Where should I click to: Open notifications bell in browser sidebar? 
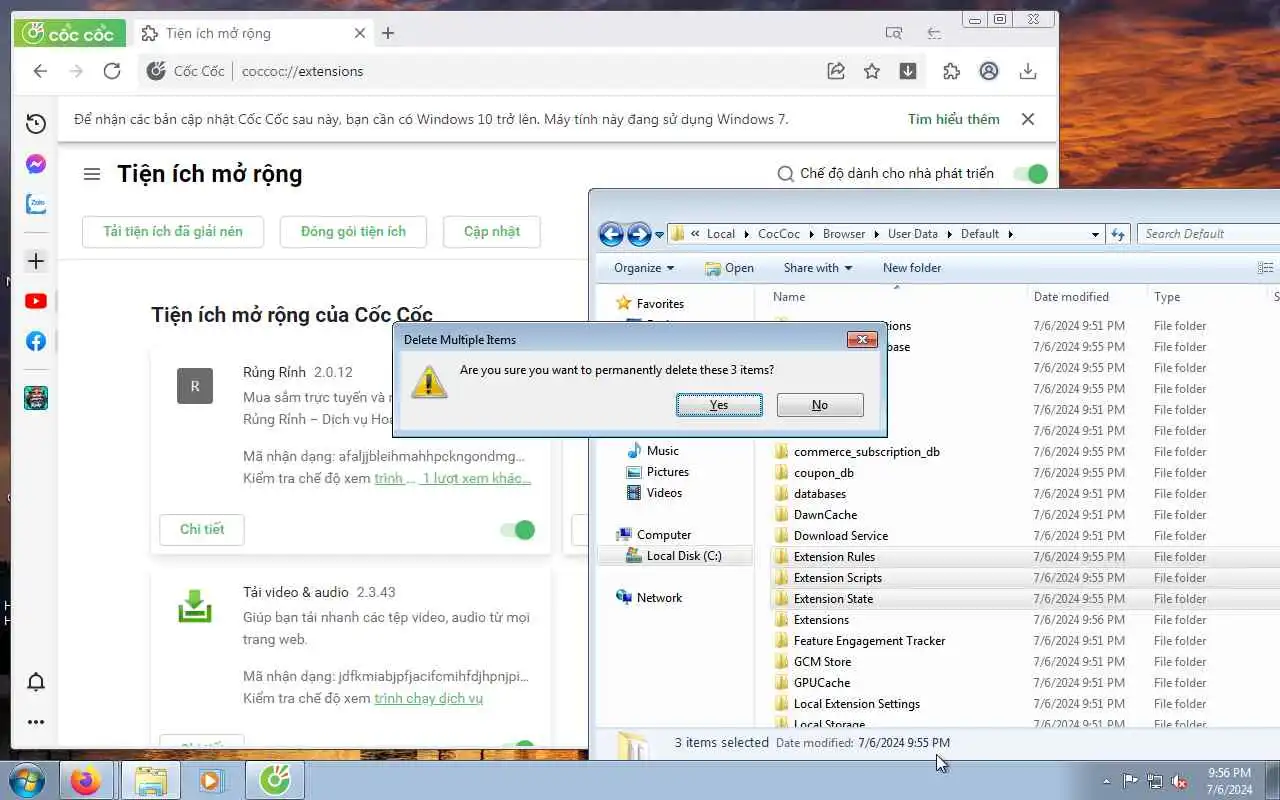36,682
